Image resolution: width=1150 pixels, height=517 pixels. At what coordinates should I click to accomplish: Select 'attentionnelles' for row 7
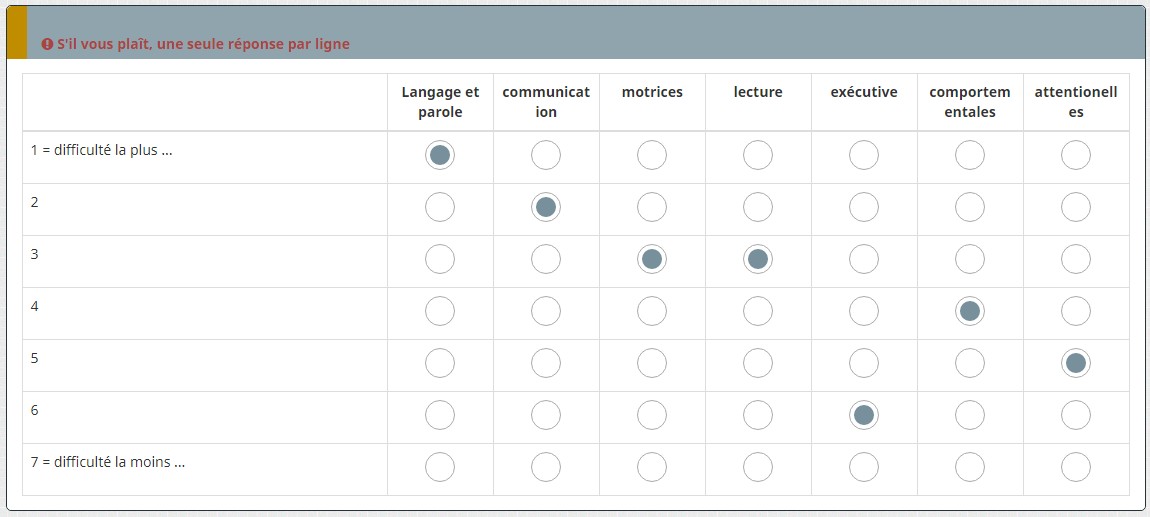(1076, 467)
